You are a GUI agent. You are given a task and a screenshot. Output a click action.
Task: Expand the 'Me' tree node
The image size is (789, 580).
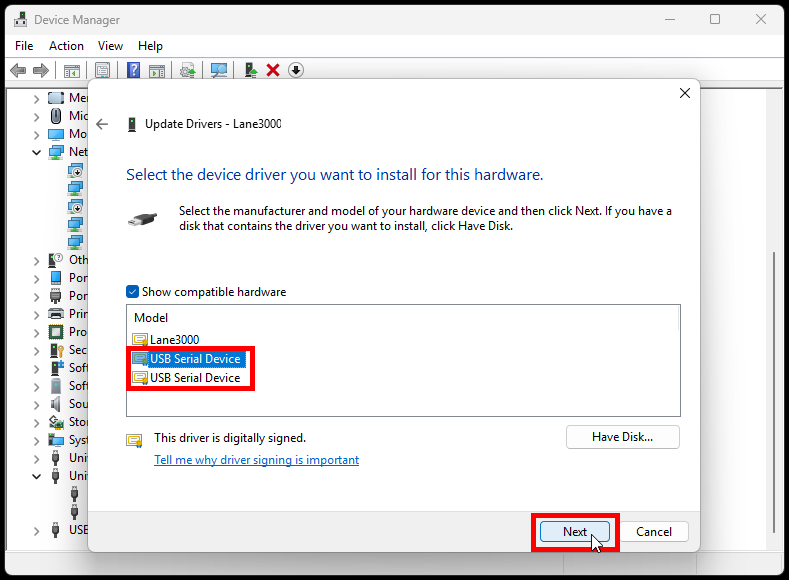[36, 99]
